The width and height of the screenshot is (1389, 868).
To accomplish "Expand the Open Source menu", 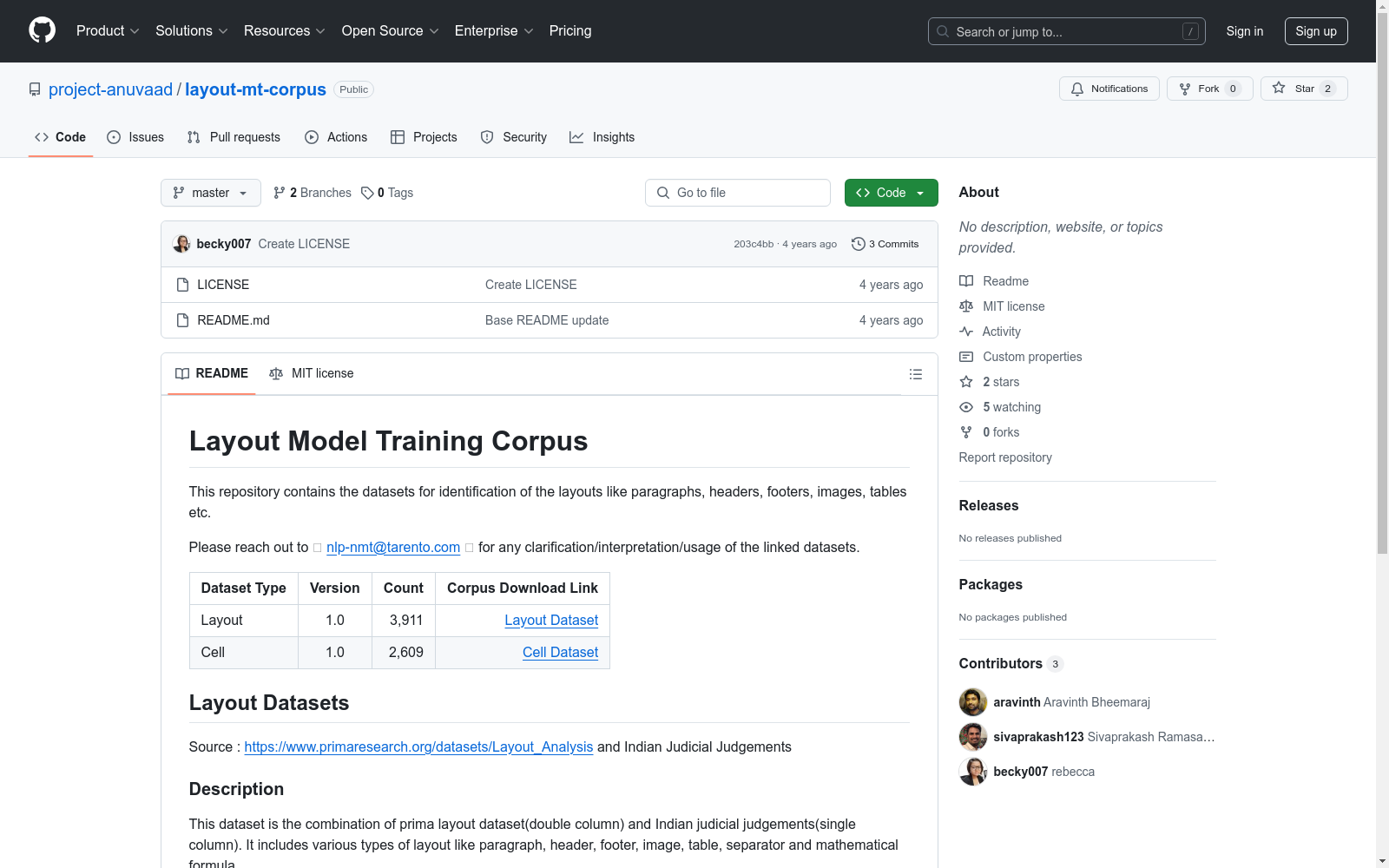I will [x=391, y=31].
